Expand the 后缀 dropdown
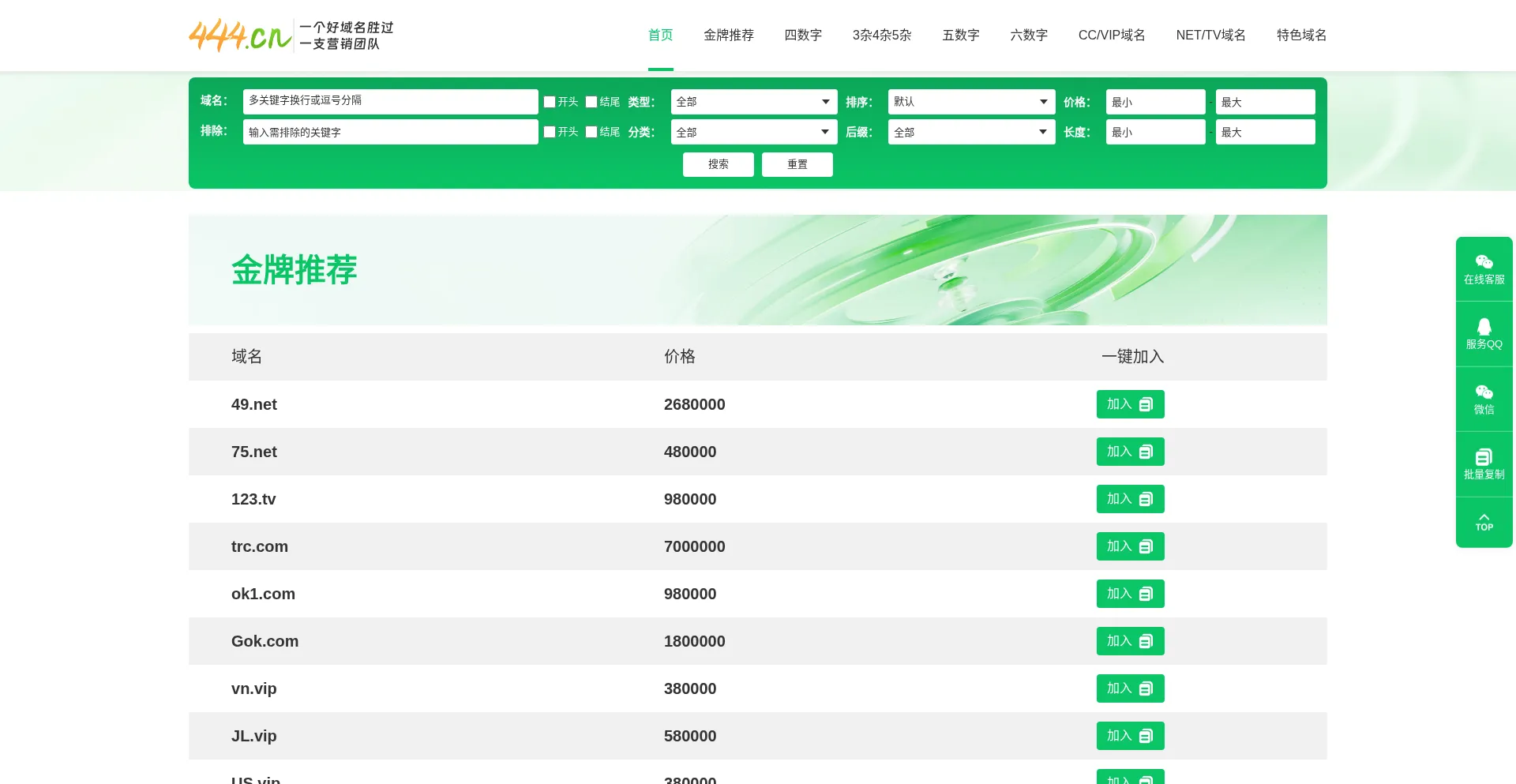The width and height of the screenshot is (1516, 784). tap(971, 132)
